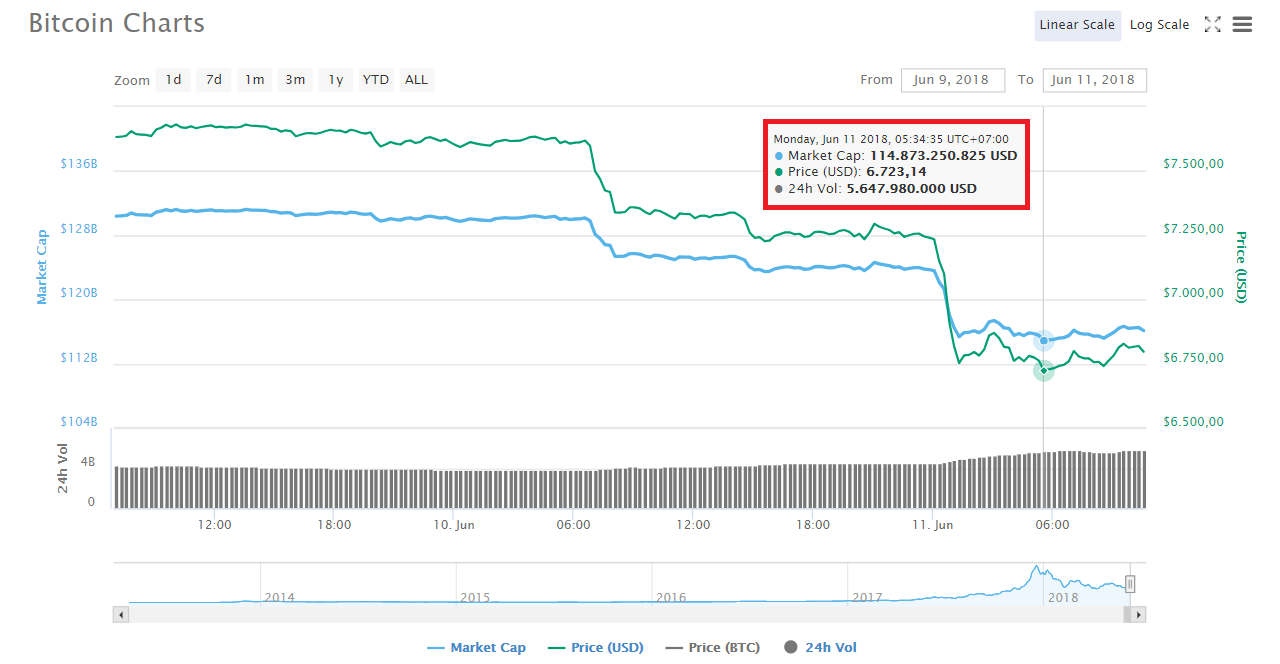Show the Price (BTC) legend series
Screen dimensions: 1280x664
click(712, 648)
